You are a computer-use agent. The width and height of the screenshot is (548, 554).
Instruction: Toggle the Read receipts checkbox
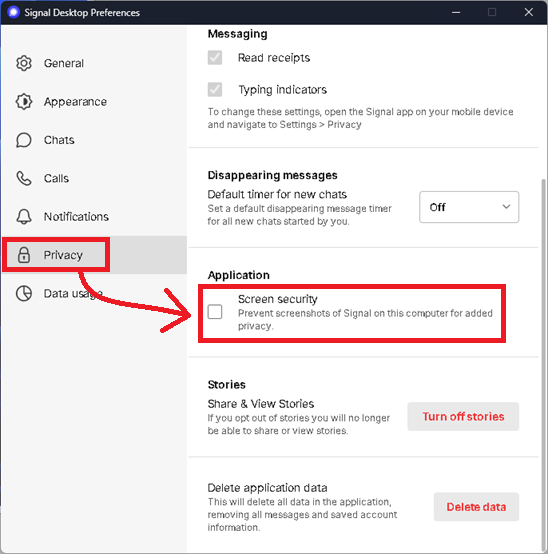tap(215, 58)
